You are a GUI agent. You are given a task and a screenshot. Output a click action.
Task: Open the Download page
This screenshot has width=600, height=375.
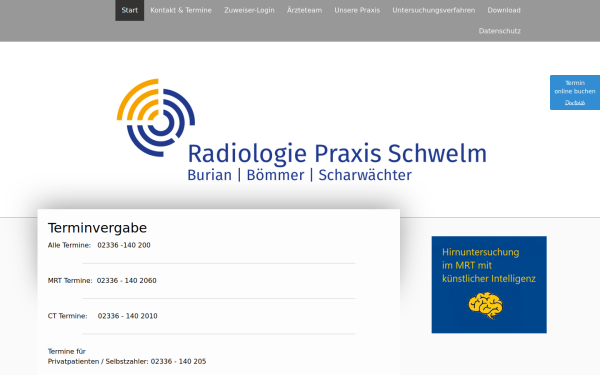(x=504, y=10)
